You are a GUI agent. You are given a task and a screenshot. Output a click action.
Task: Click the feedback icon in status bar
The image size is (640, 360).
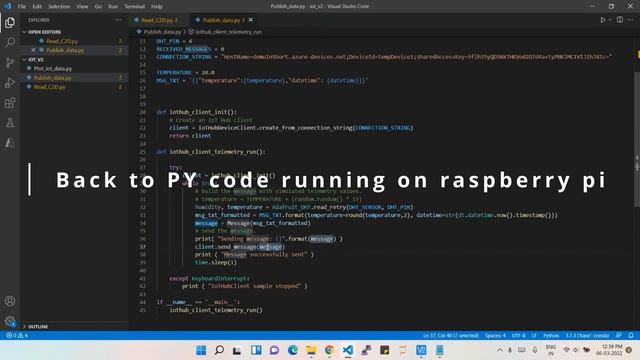[619, 336]
